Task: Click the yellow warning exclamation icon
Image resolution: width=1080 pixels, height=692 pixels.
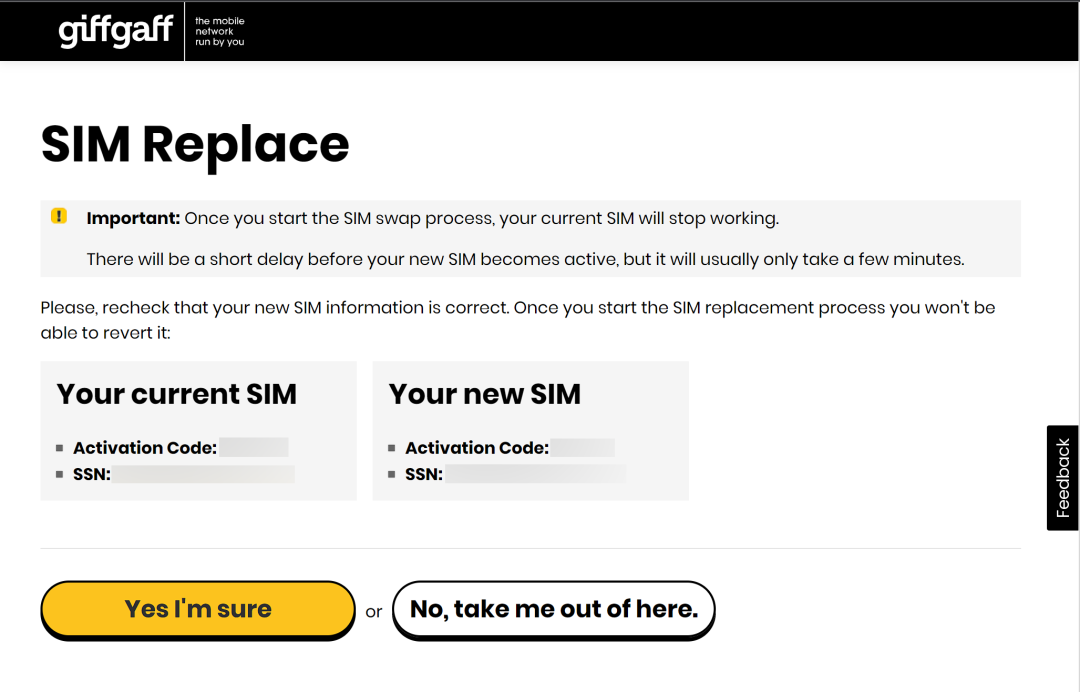Action: point(59,216)
